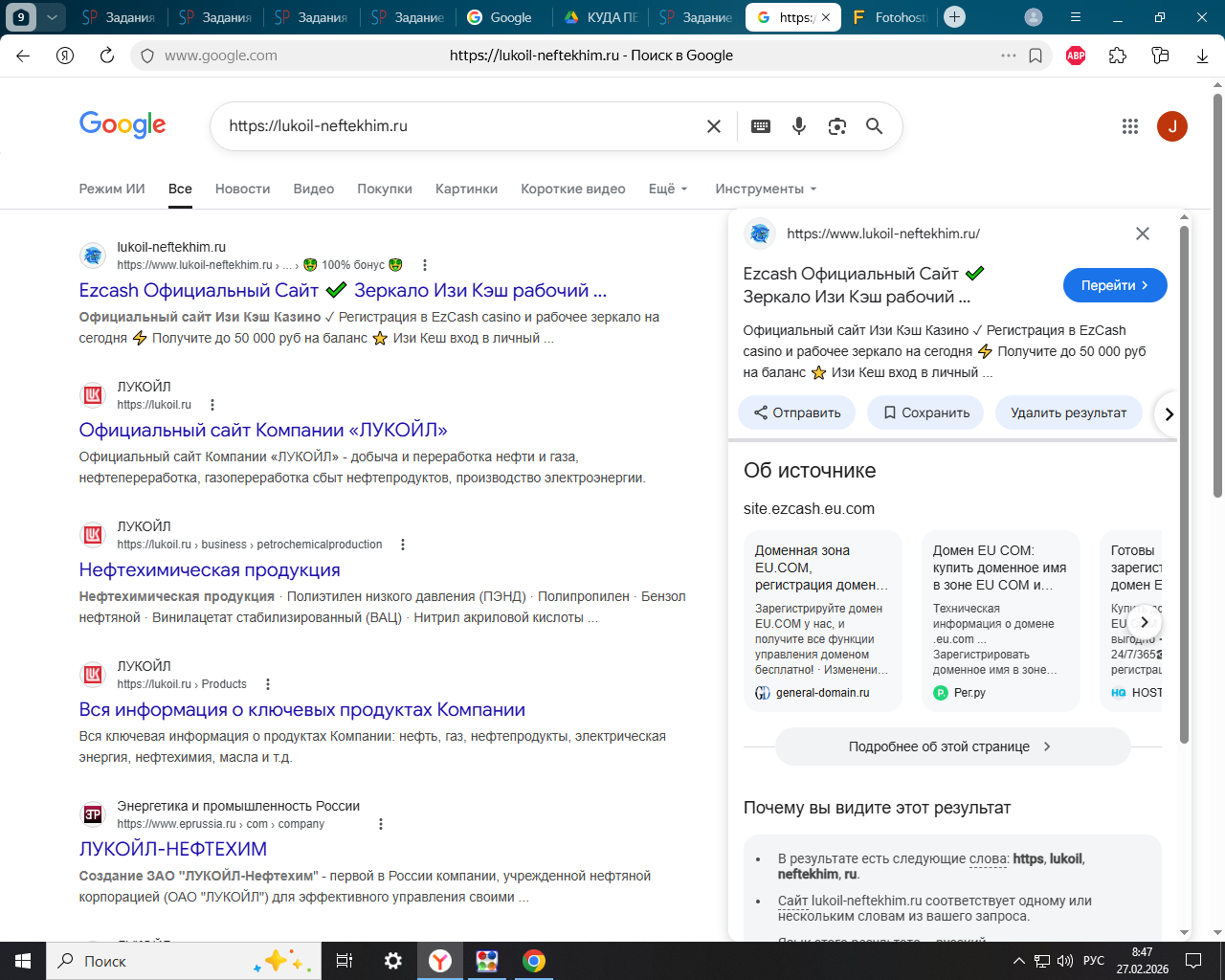Open Yandex home icon in toolbar
1225x980 pixels.
[x=65, y=56]
